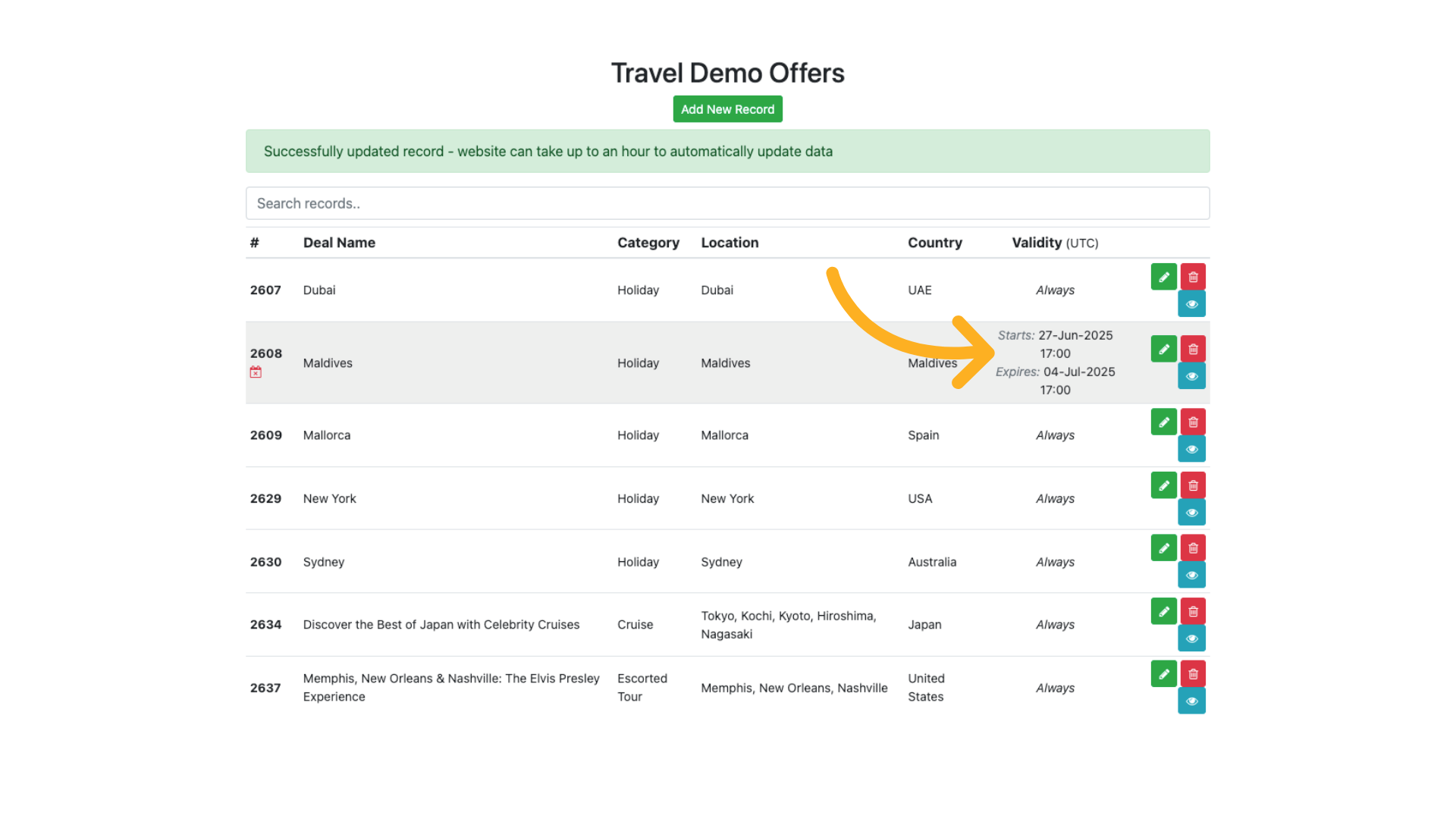
Task: Delete the Maldives record
Action: 1192,348
